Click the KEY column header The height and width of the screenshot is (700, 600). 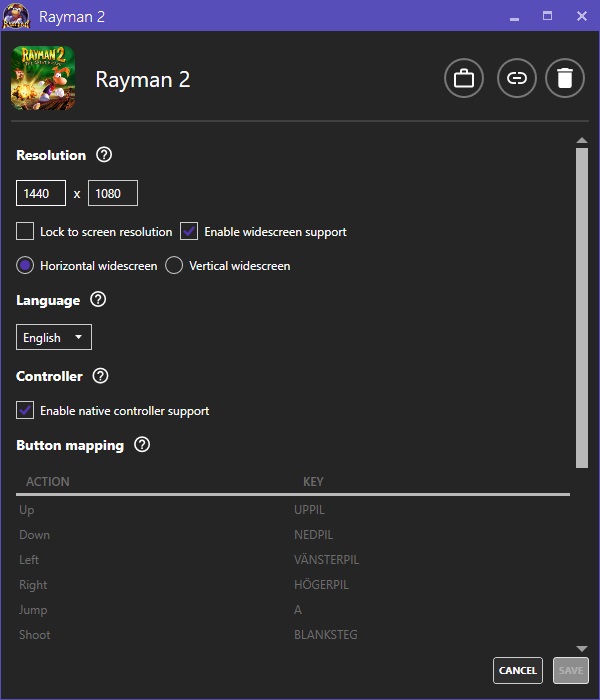[313, 482]
